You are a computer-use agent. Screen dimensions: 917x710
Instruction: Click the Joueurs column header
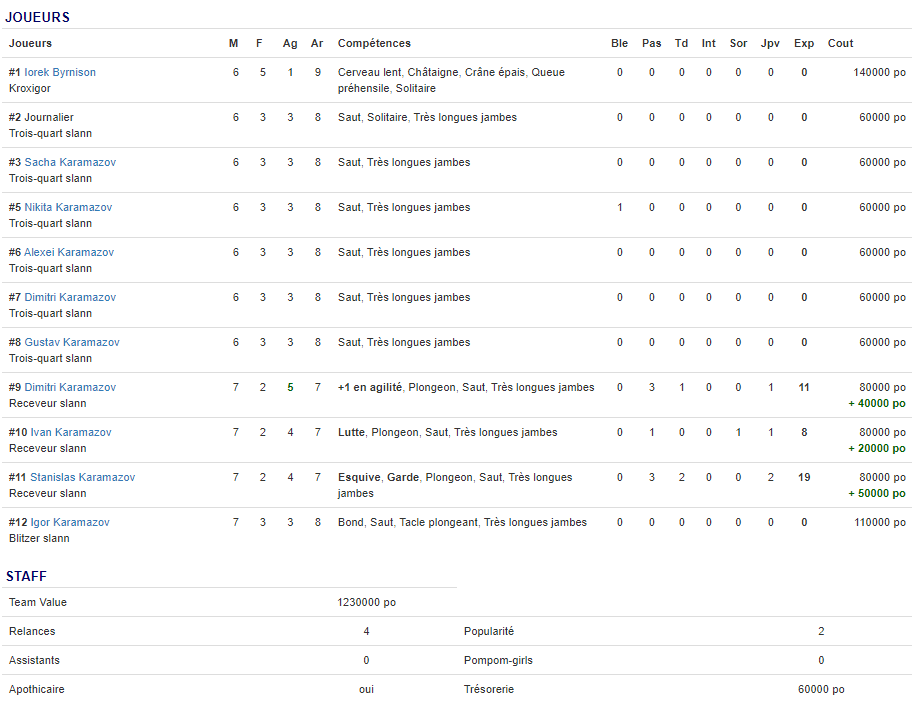(x=30, y=43)
